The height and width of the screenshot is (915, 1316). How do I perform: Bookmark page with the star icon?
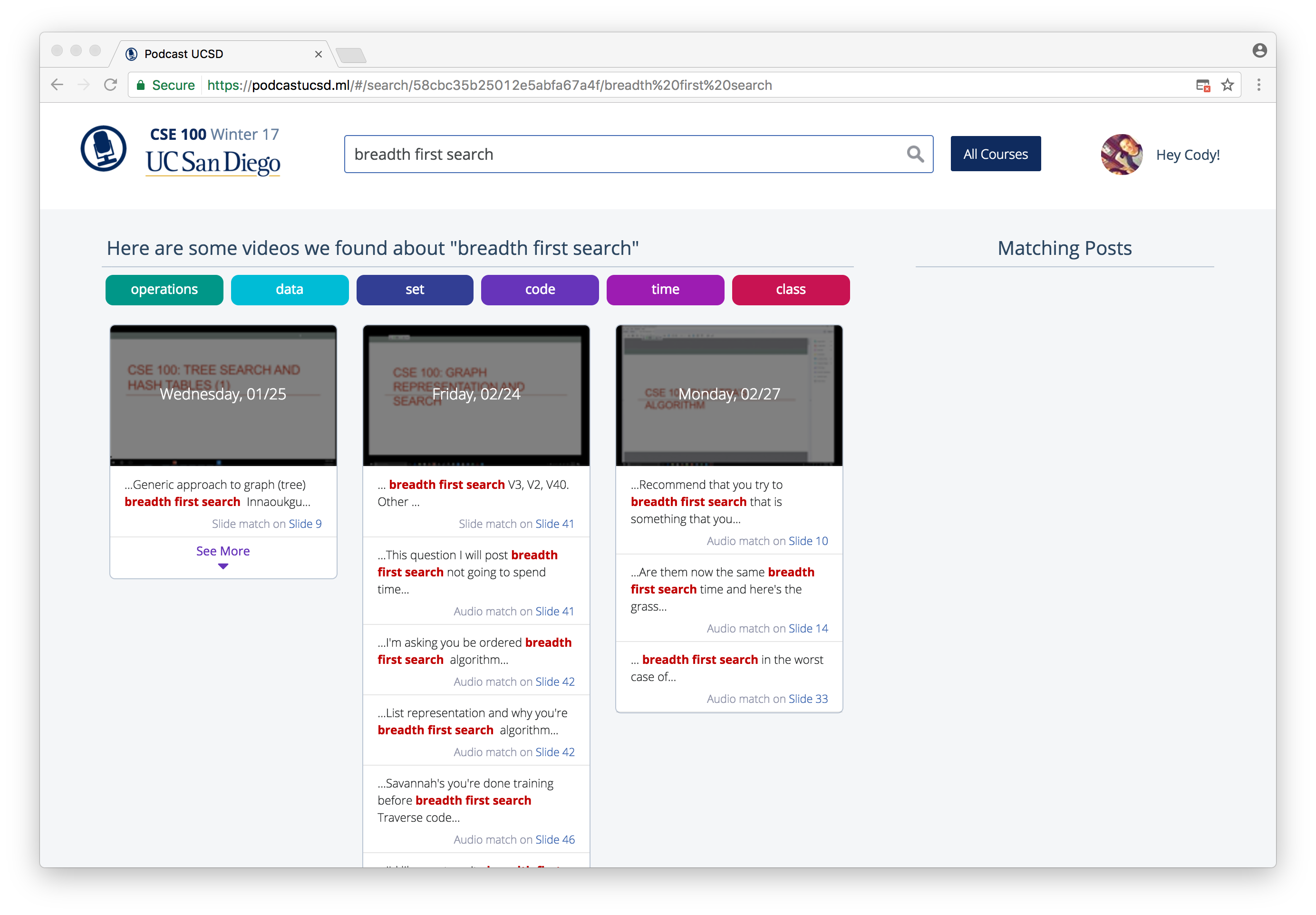click(x=1227, y=86)
